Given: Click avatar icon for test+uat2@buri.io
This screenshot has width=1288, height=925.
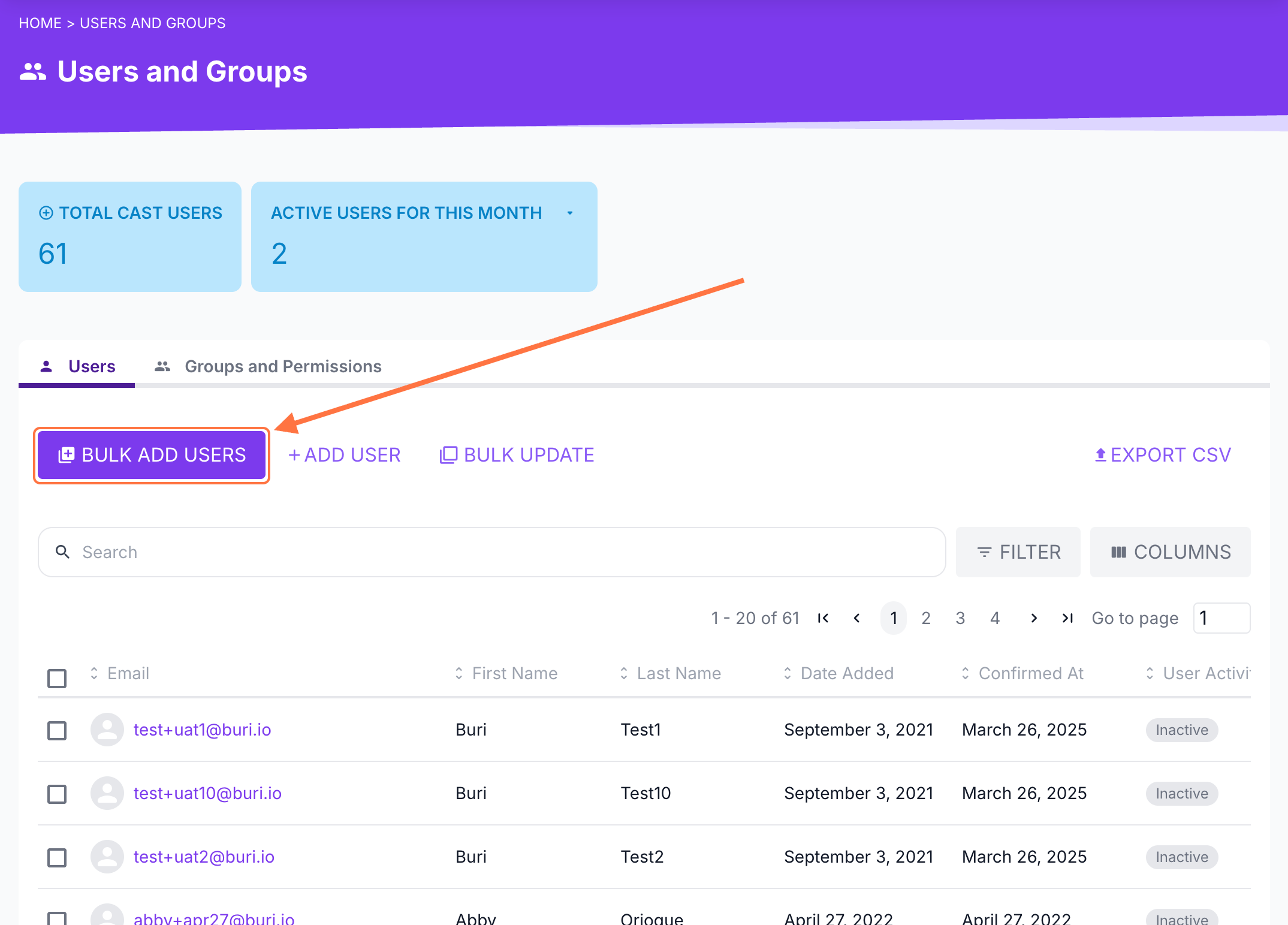Looking at the screenshot, I should pos(107,857).
